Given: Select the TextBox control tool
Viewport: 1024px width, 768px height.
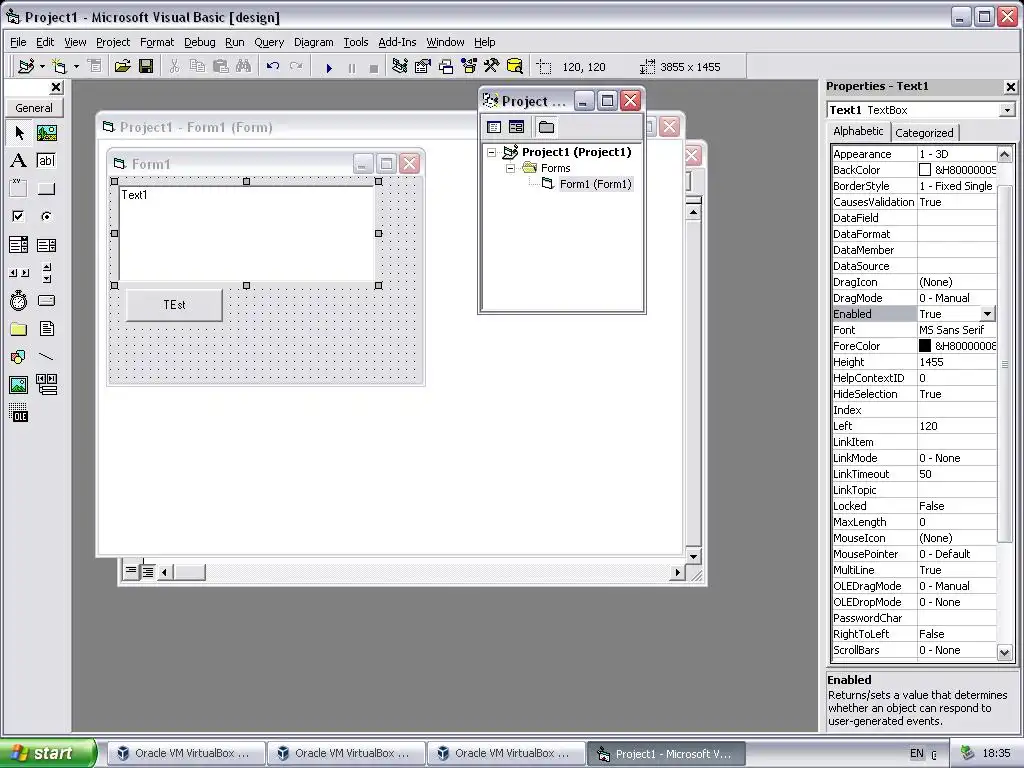Looking at the screenshot, I should pos(46,161).
